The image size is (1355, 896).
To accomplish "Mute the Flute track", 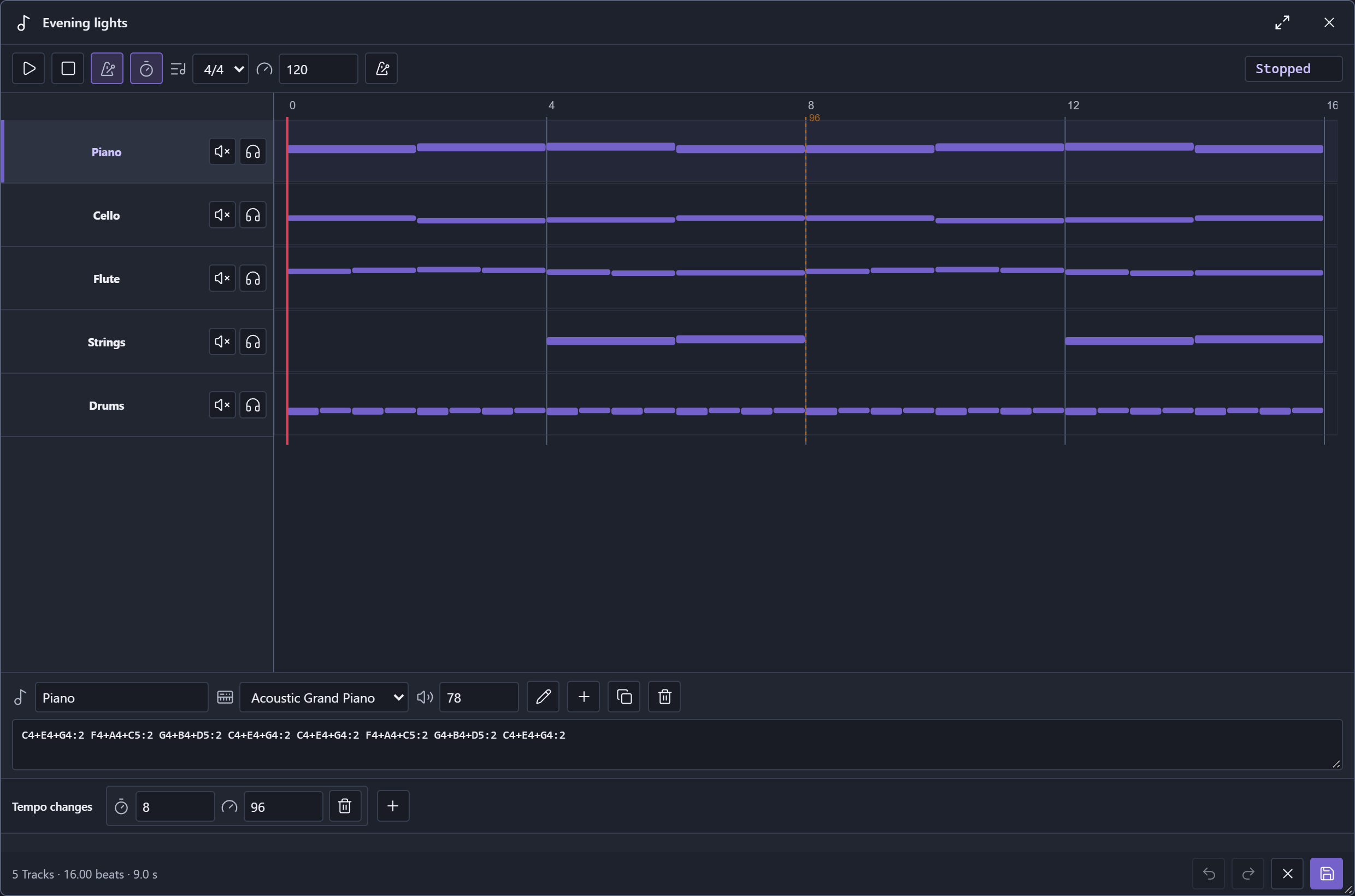I will [x=222, y=278].
